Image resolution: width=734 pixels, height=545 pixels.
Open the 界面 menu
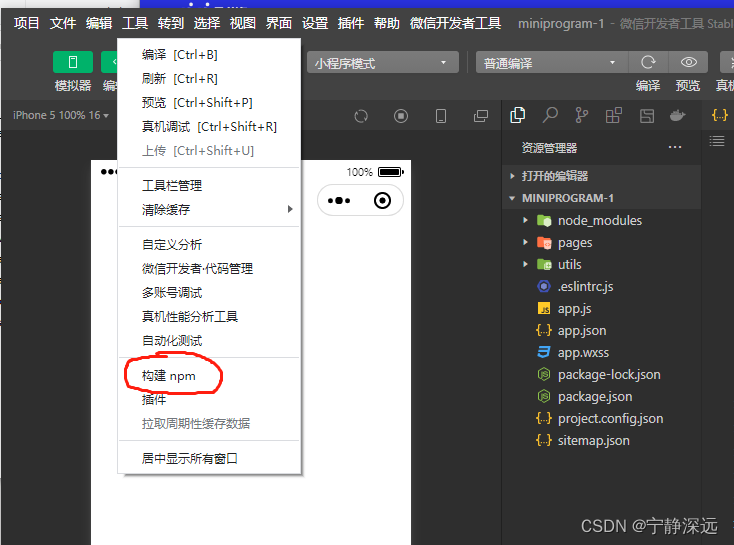pyautogui.click(x=279, y=23)
